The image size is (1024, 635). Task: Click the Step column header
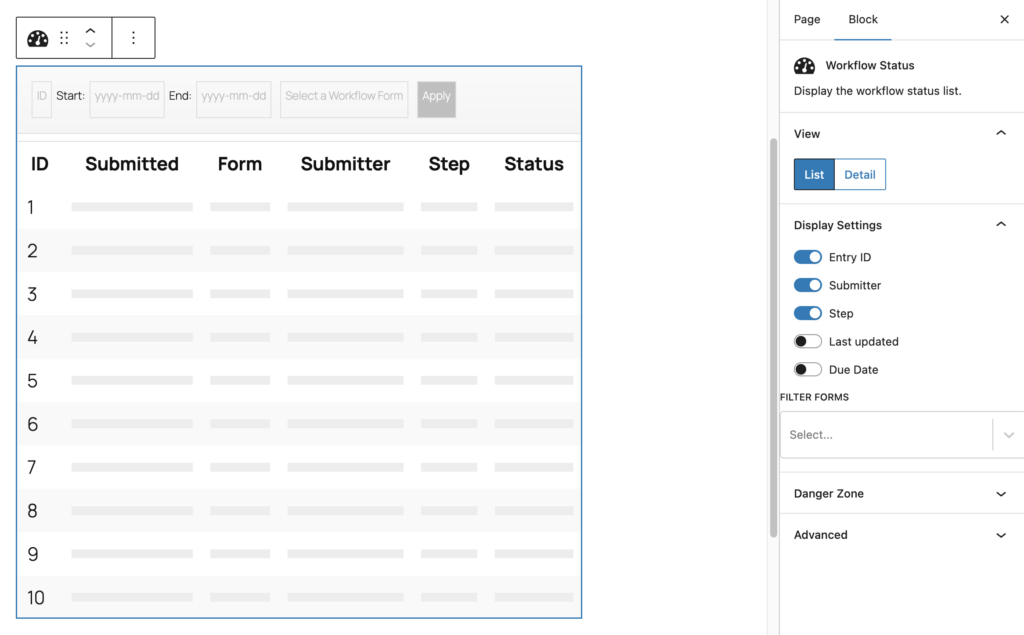pos(449,164)
